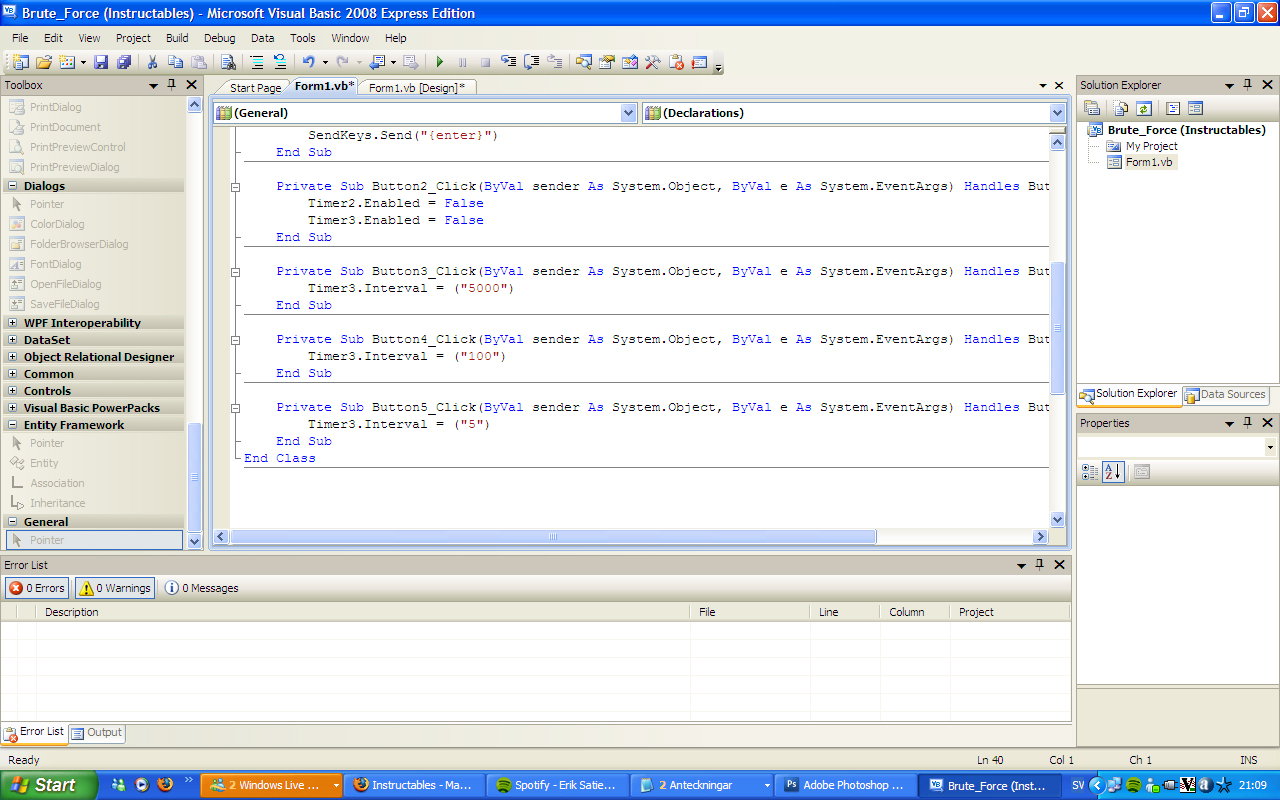
Task: Click the Undo arrow icon
Action: click(309, 62)
